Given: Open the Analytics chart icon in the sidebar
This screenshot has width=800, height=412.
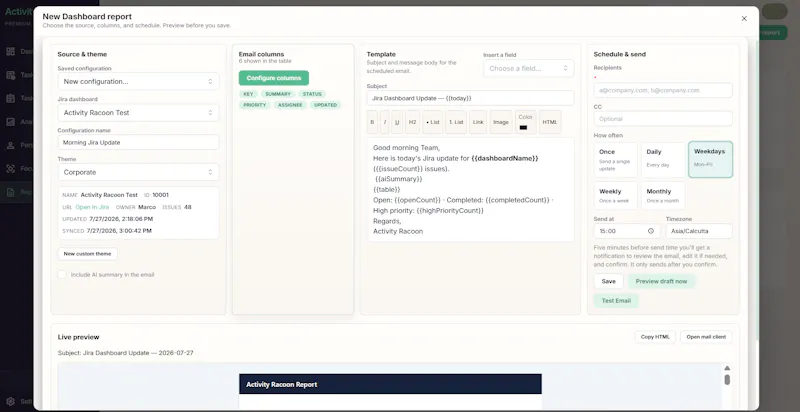Looking at the screenshot, I should click(11, 122).
